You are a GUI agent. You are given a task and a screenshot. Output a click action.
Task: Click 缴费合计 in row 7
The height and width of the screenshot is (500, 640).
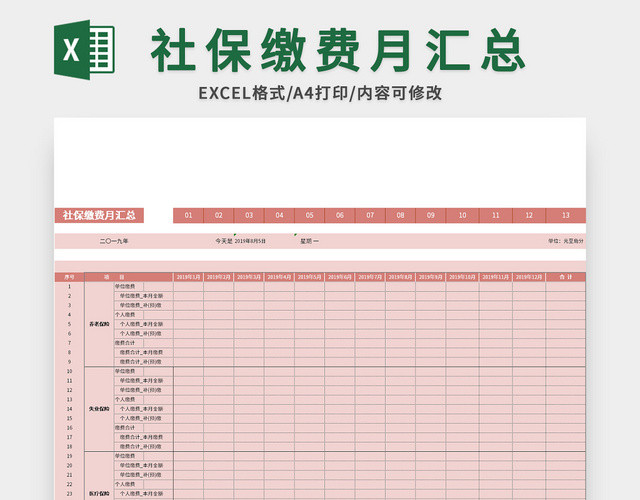click(125, 343)
